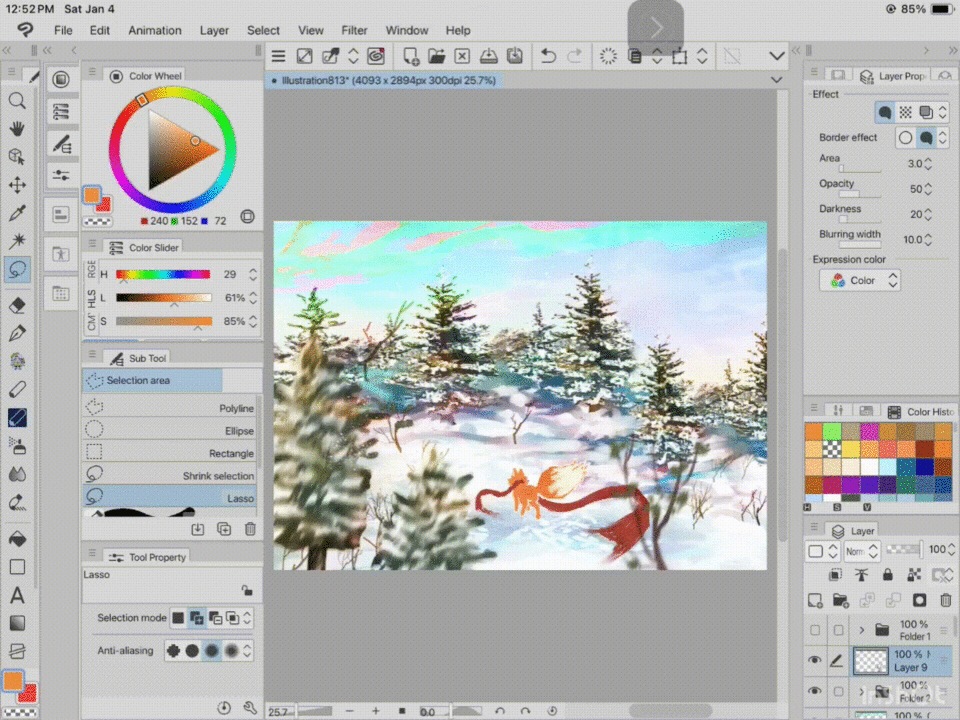Viewport: 960px width, 720px height.
Task: Select the white border effect option
Action: click(x=906, y=138)
